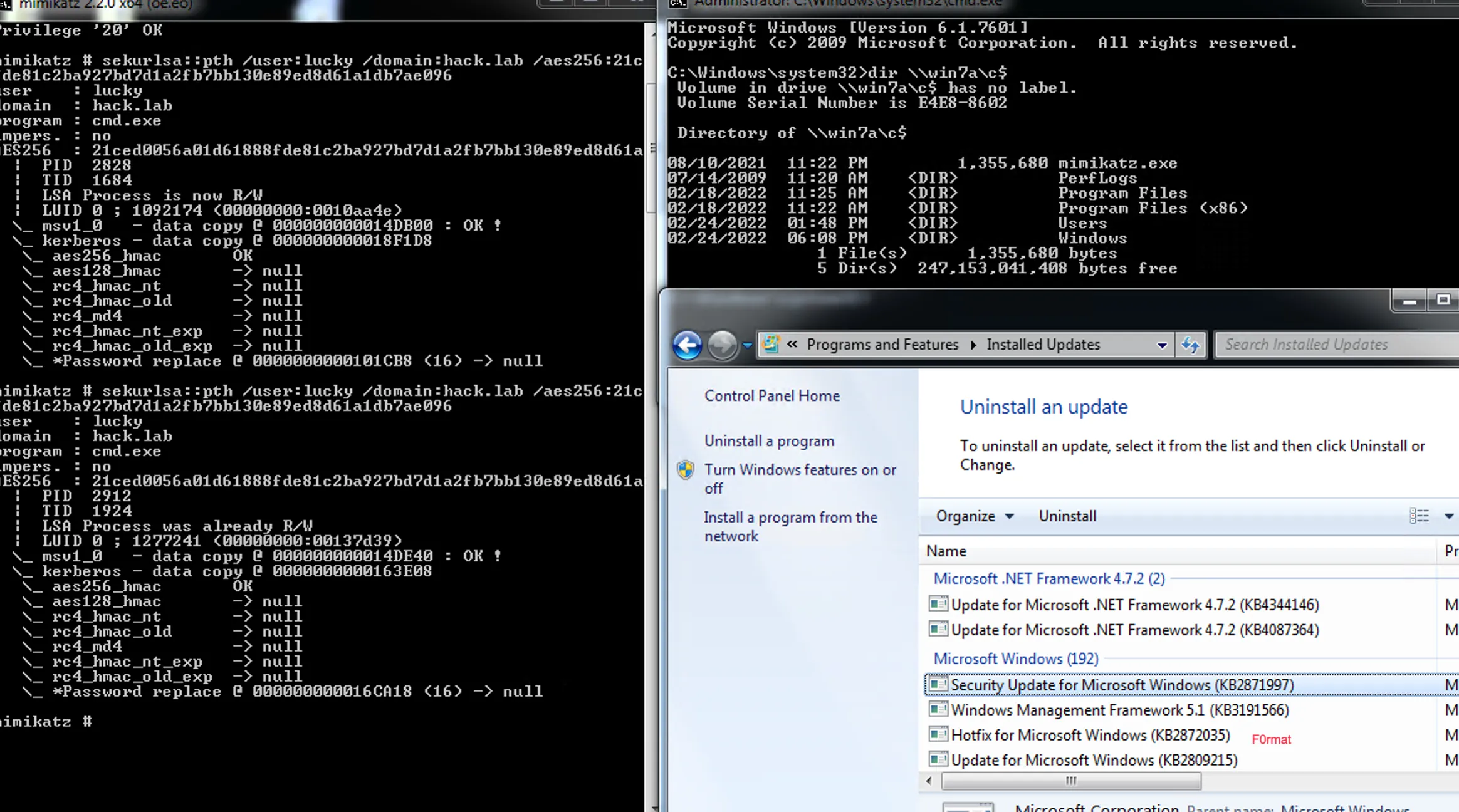This screenshot has height=812, width=1459.
Task: Click the KB2871997 update item icon
Action: (x=938, y=684)
